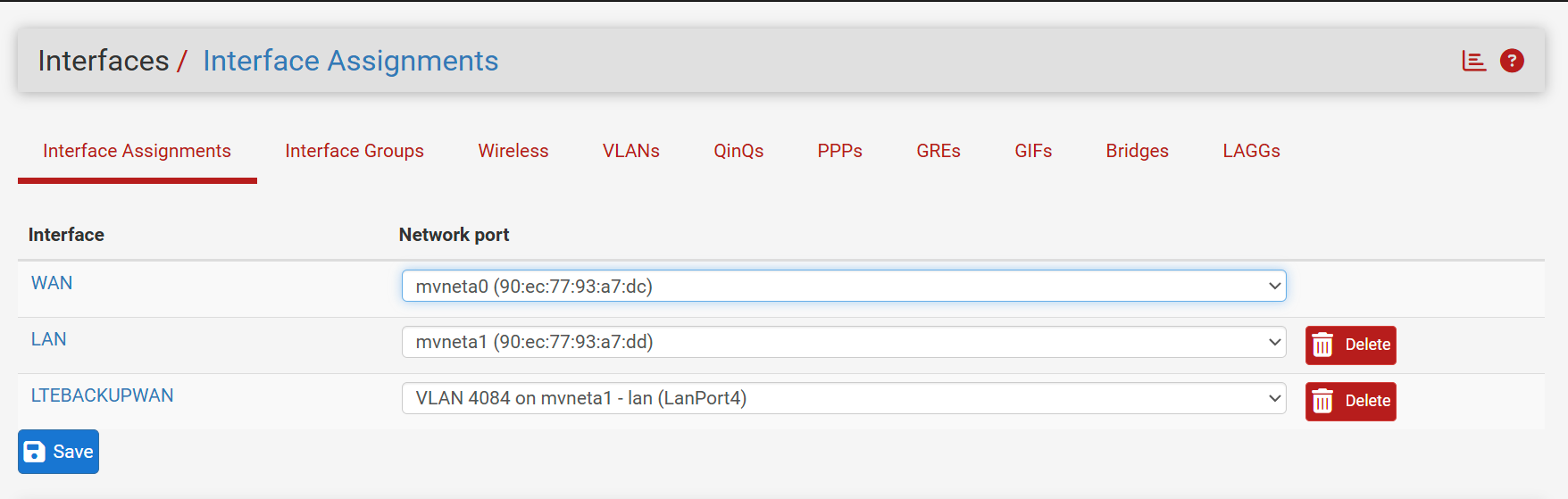This screenshot has height=499, width=1568.
Task: Switch to the VLANs tab
Action: (x=631, y=151)
